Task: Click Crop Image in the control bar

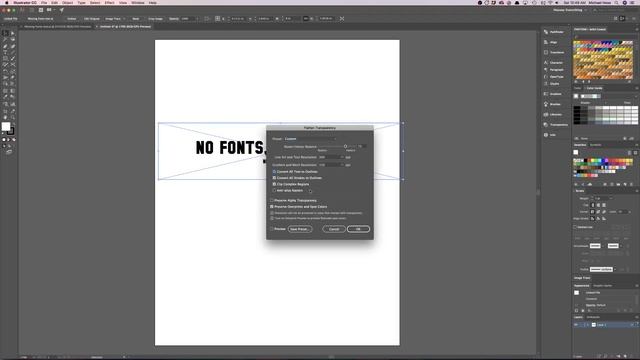Action: [x=155, y=19]
